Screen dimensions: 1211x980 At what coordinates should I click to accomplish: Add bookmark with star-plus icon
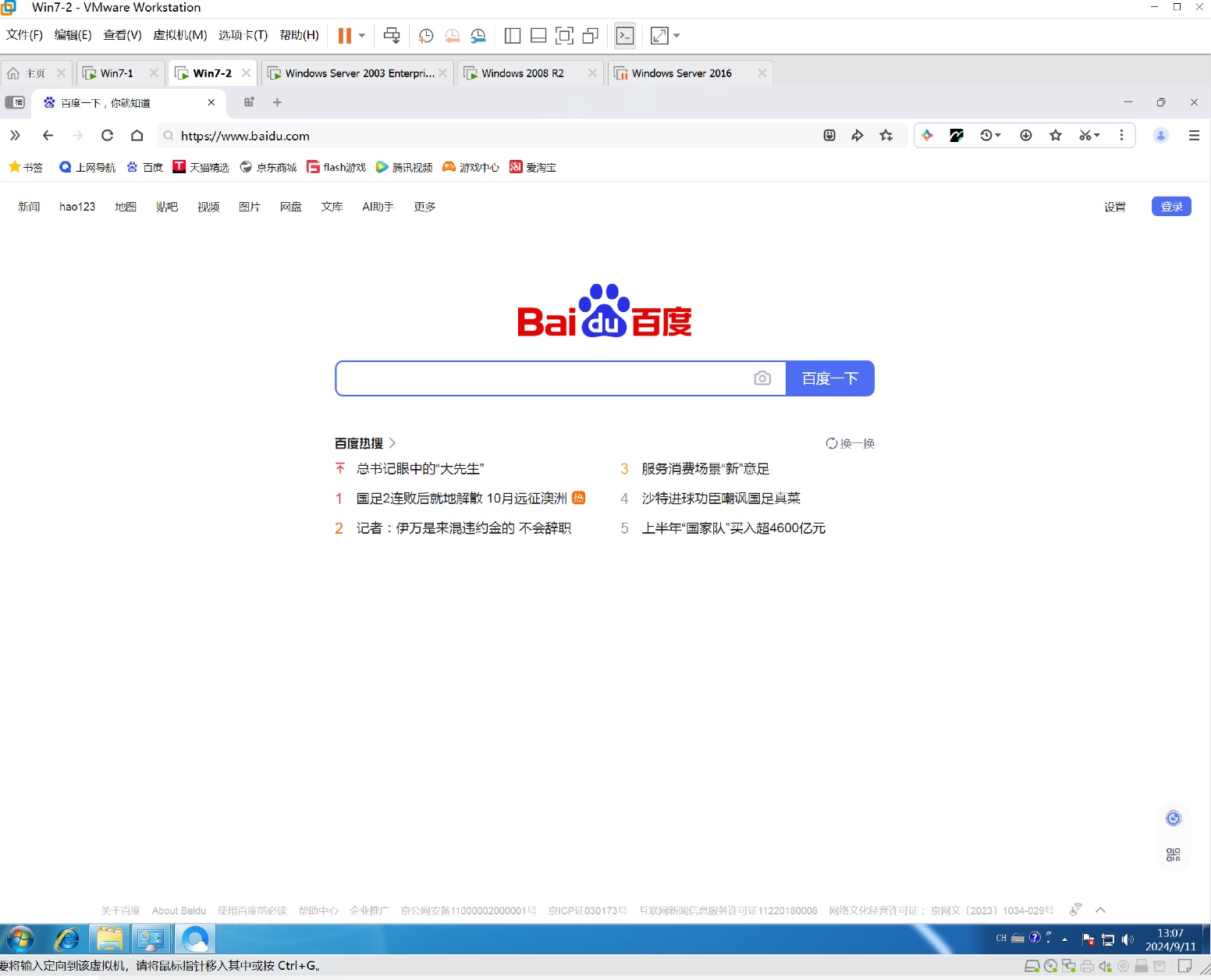click(886, 135)
